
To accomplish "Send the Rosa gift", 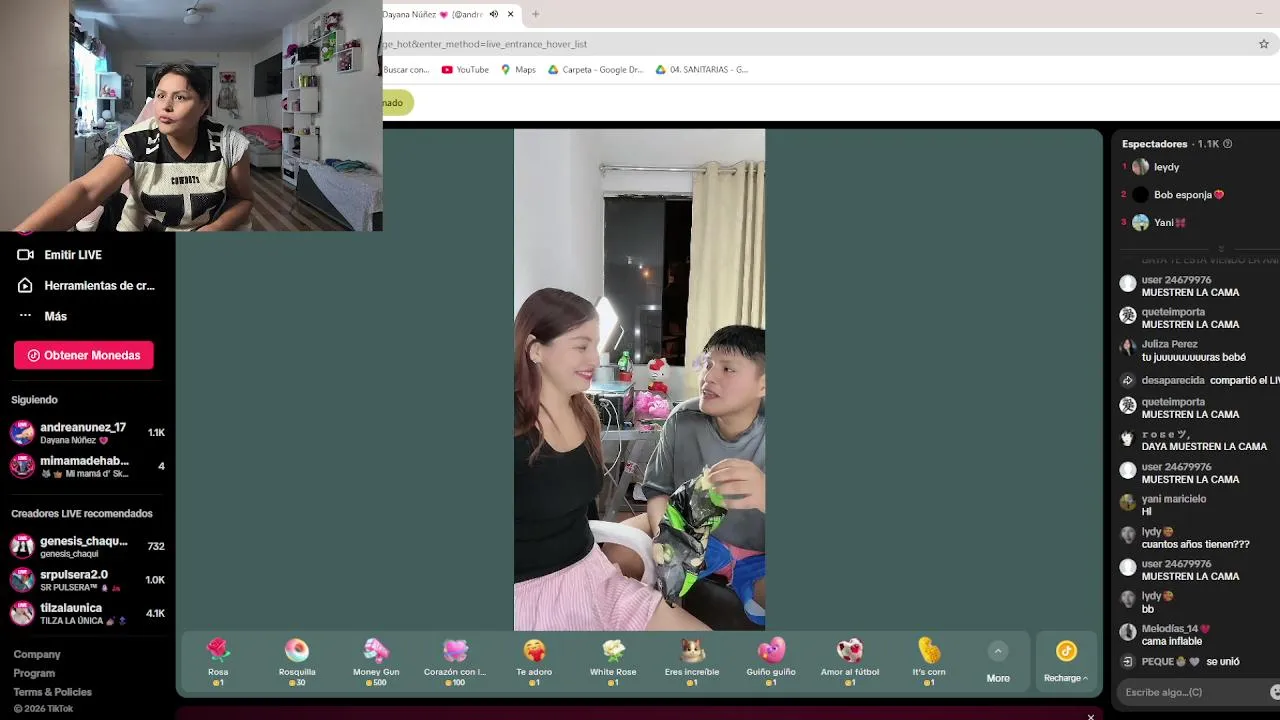I will 218,662.
